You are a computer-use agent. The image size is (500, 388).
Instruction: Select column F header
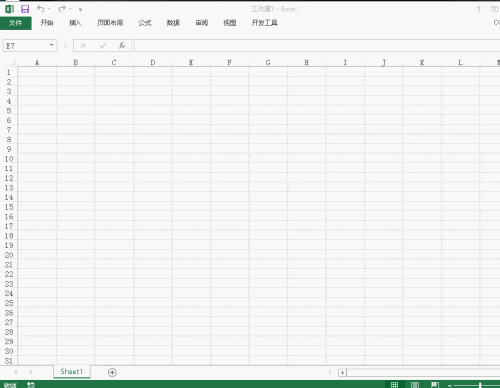point(229,63)
